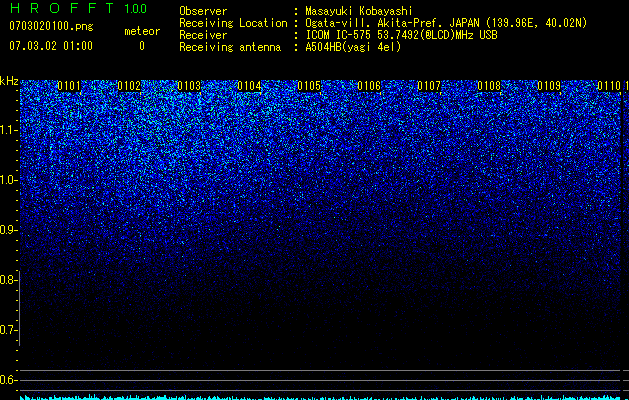
Task: Click the 0.7 frequency axis label
Action: pos(8,330)
